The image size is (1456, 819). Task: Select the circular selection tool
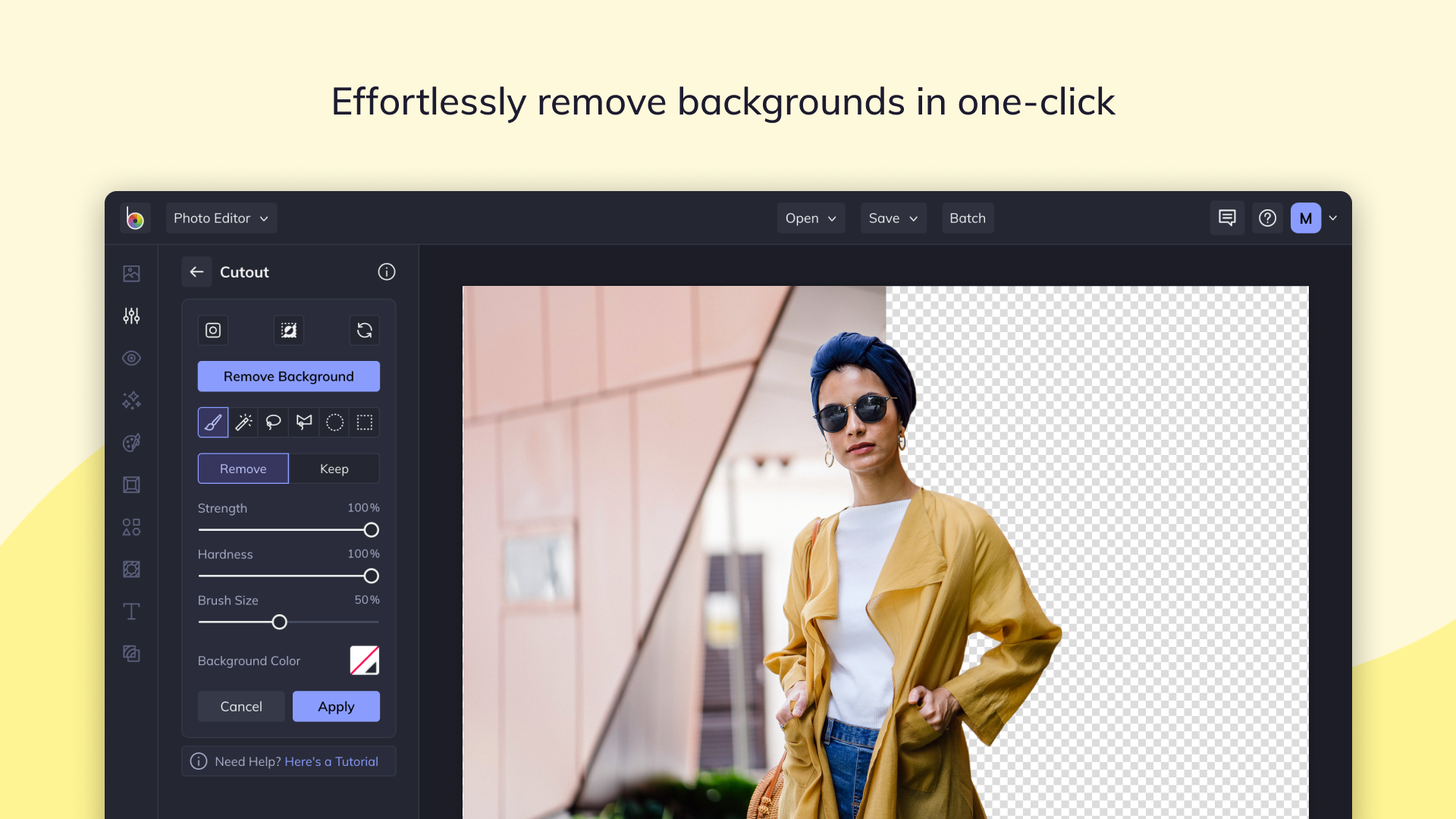[x=334, y=422]
